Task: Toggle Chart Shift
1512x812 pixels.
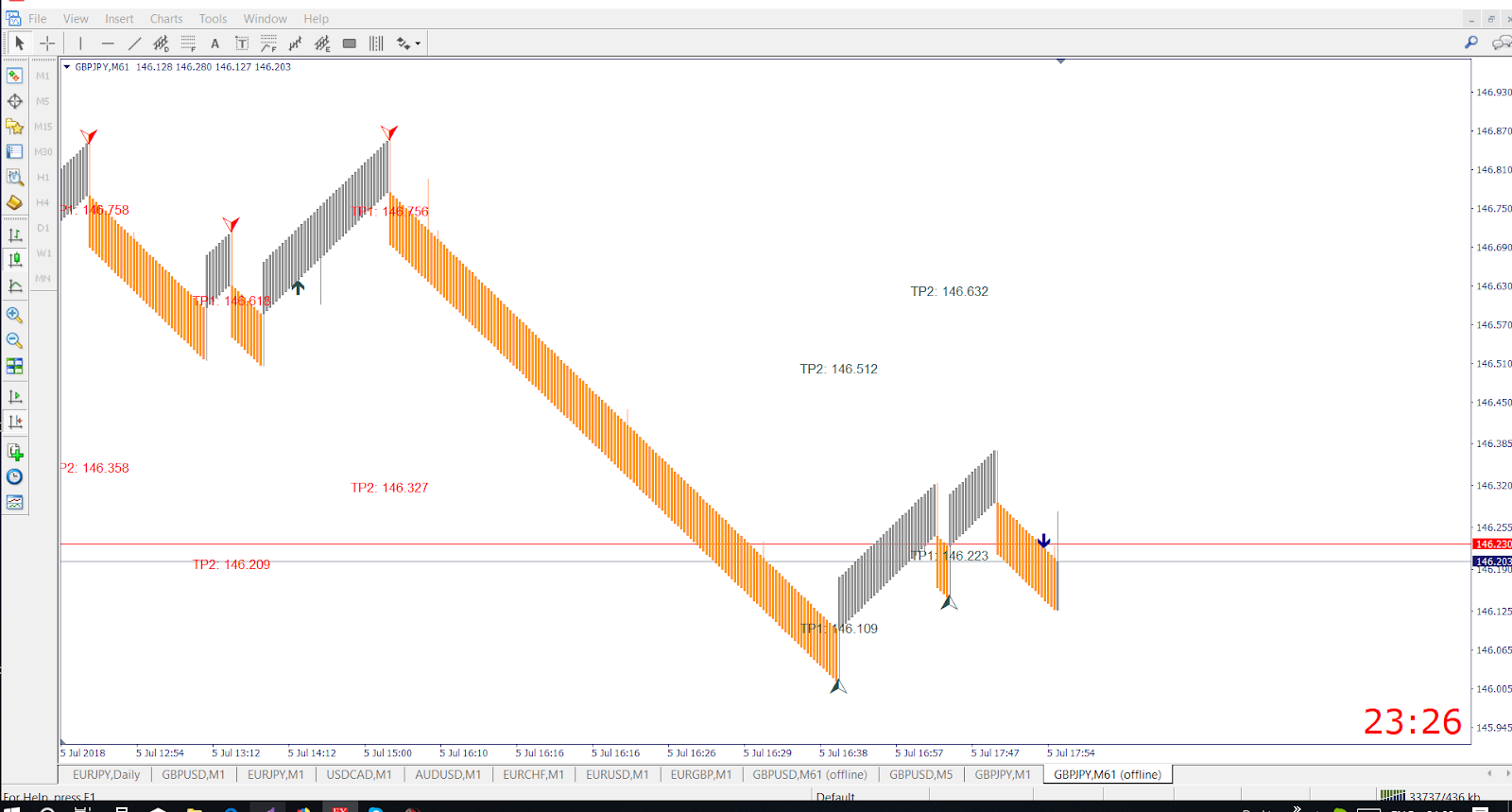Action: pos(14,422)
